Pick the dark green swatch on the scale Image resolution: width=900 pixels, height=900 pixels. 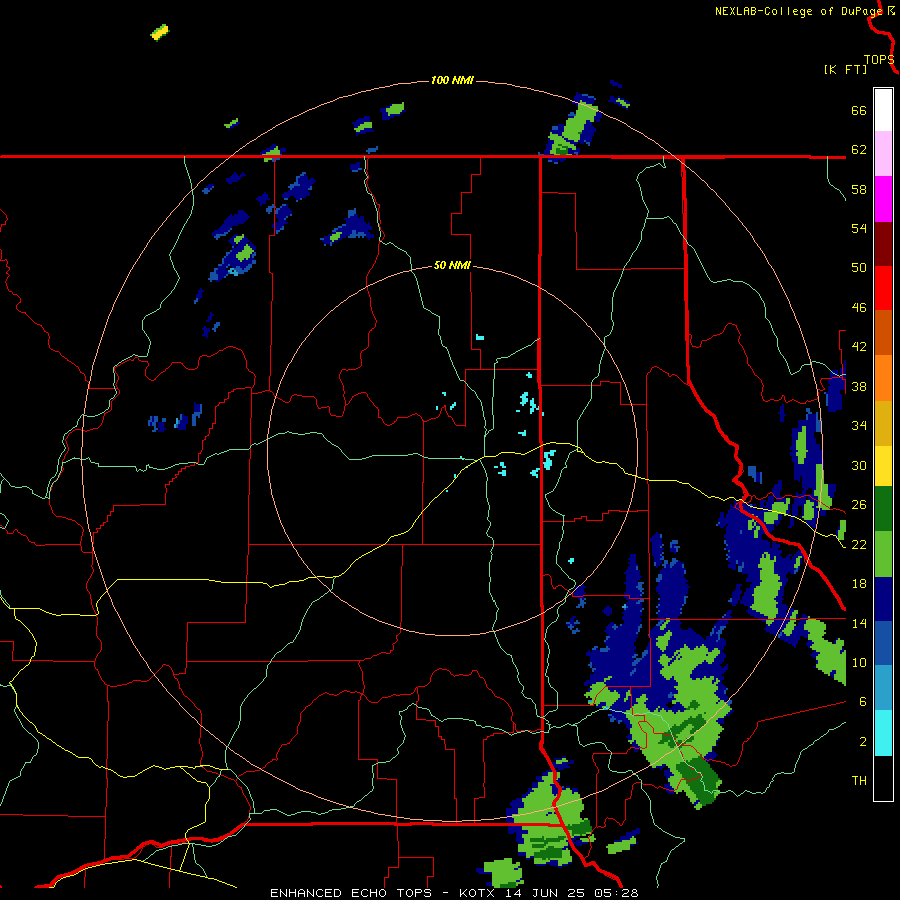coord(883,509)
